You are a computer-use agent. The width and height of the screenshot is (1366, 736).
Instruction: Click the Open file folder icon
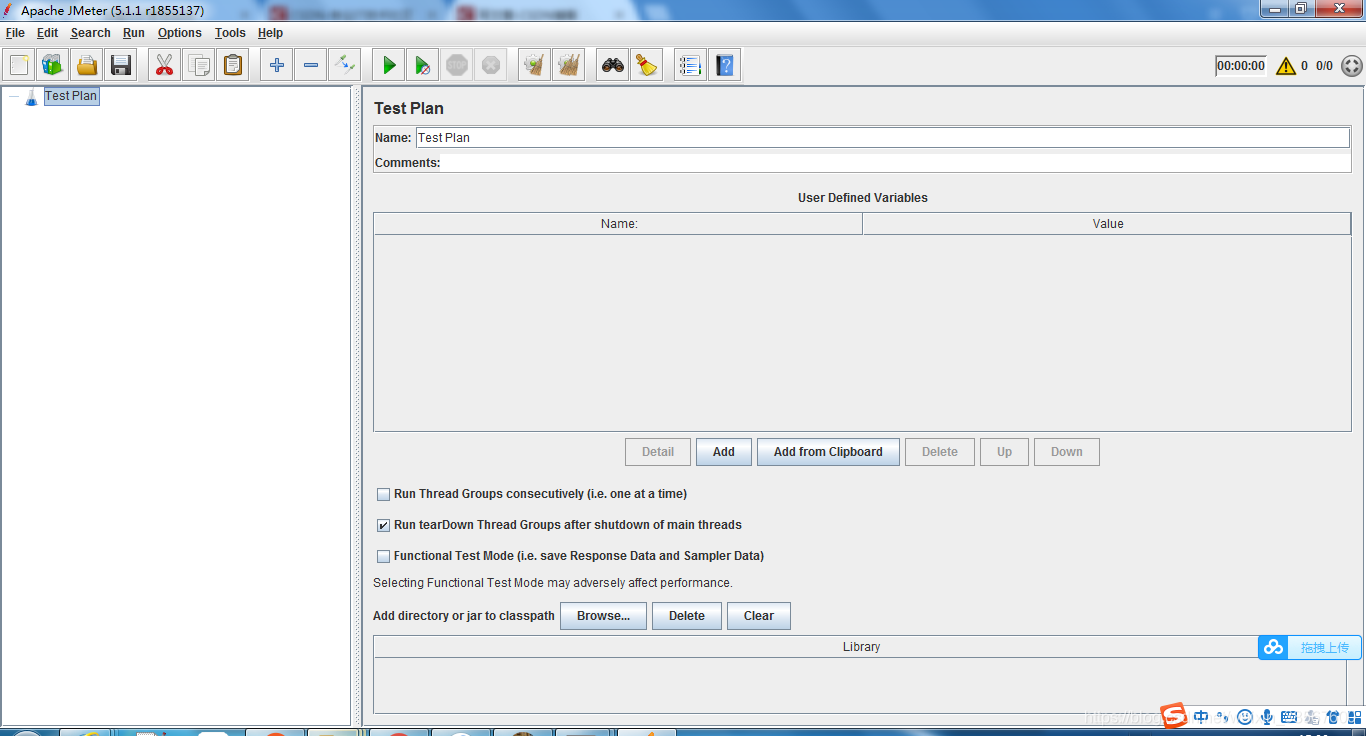[x=87, y=66]
